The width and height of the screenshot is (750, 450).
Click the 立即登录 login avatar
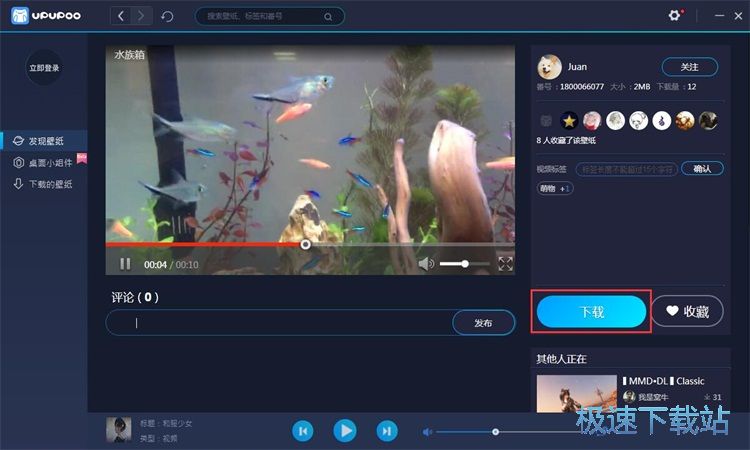(x=44, y=68)
